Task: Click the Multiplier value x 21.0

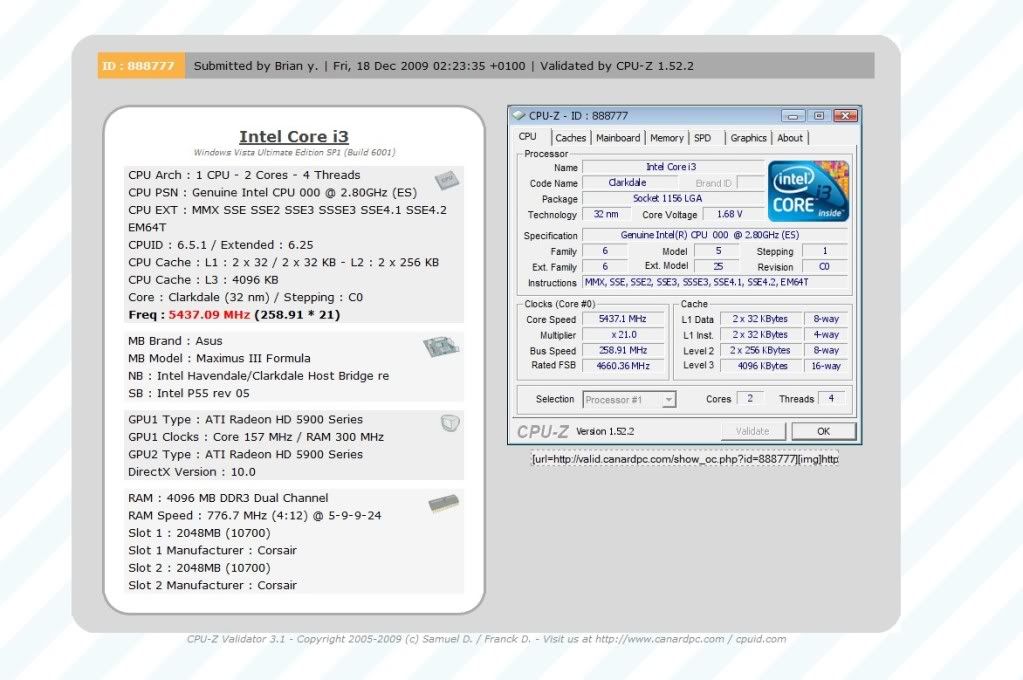Action: tap(622, 335)
